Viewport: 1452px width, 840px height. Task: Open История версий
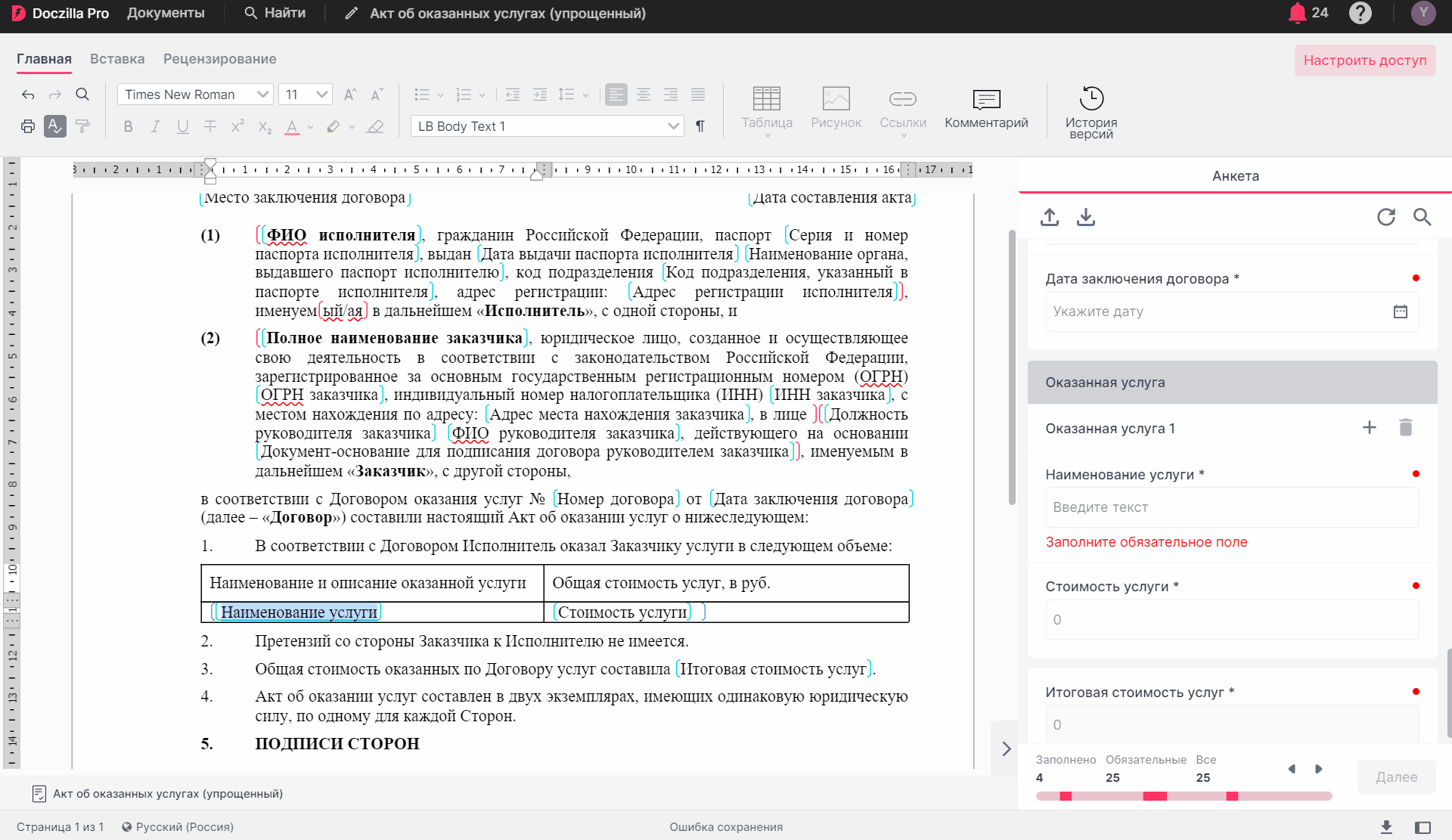point(1091,112)
